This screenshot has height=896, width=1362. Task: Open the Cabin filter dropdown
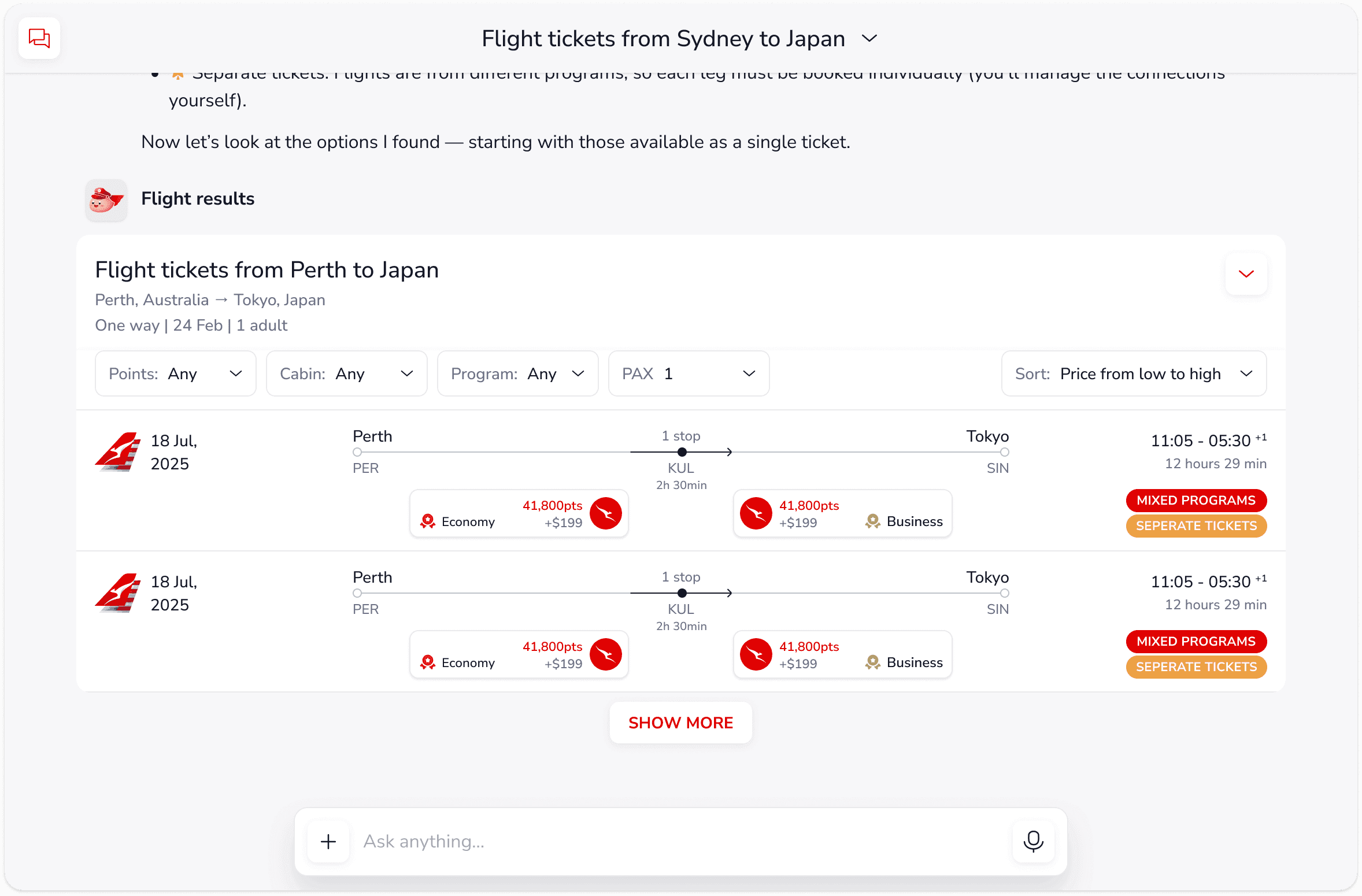pos(346,373)
